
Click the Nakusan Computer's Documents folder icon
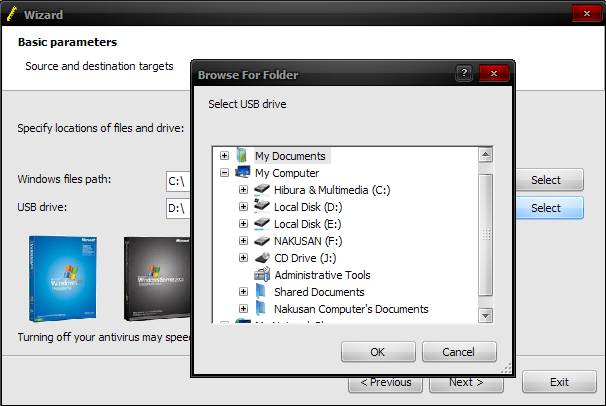click(261, 308)
